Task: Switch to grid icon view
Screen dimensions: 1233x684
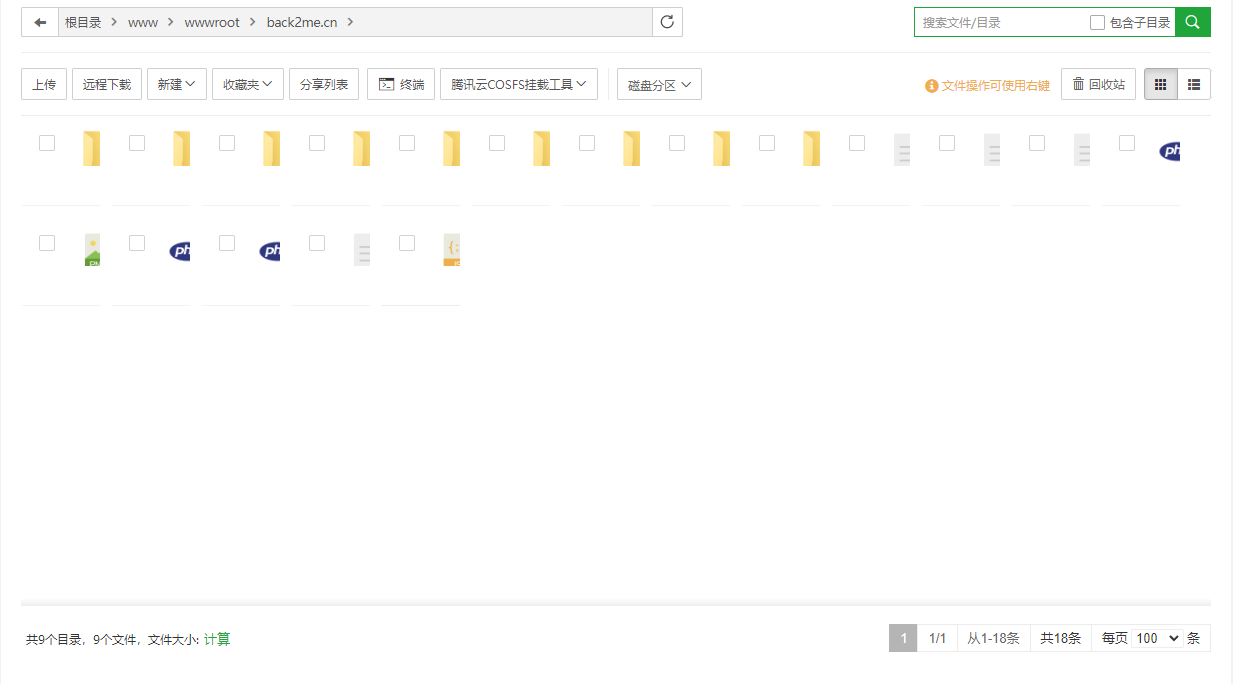Action: [1160, 84]
